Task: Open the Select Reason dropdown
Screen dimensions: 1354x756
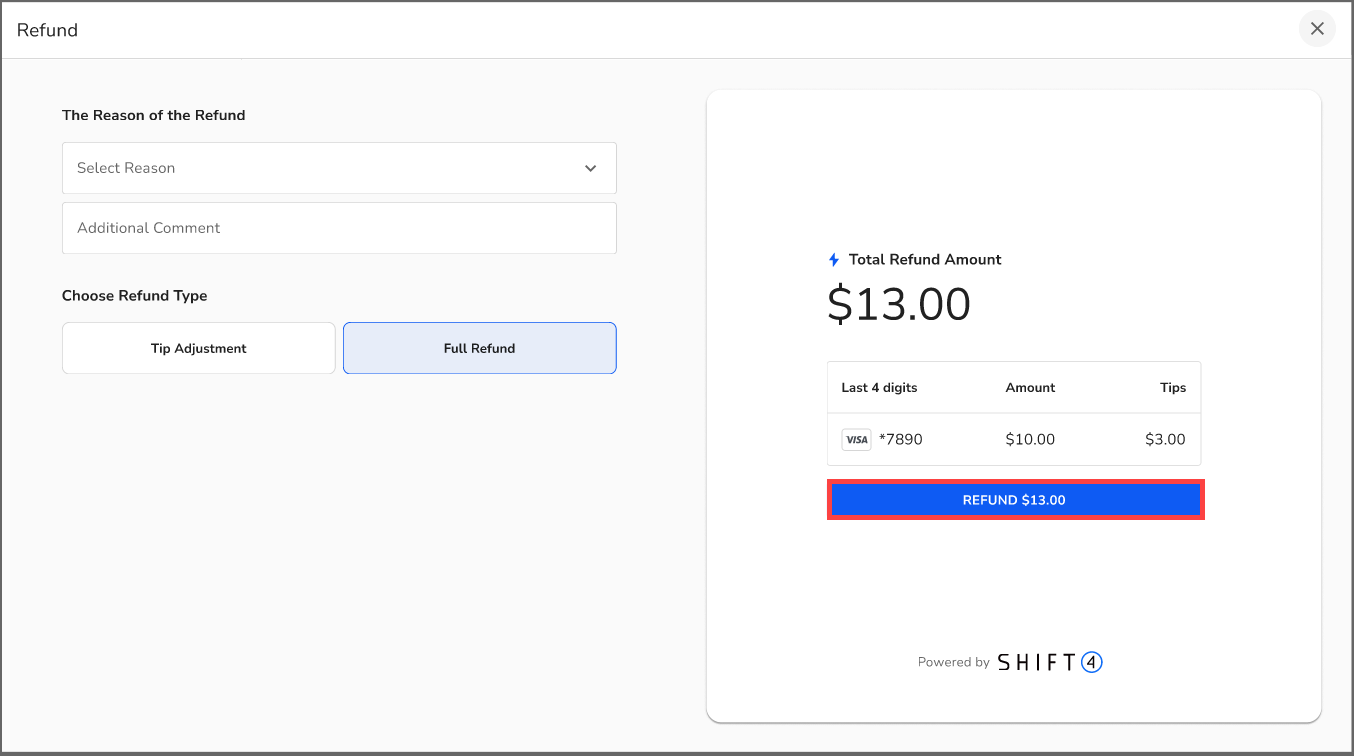Action: pos(338,168)
